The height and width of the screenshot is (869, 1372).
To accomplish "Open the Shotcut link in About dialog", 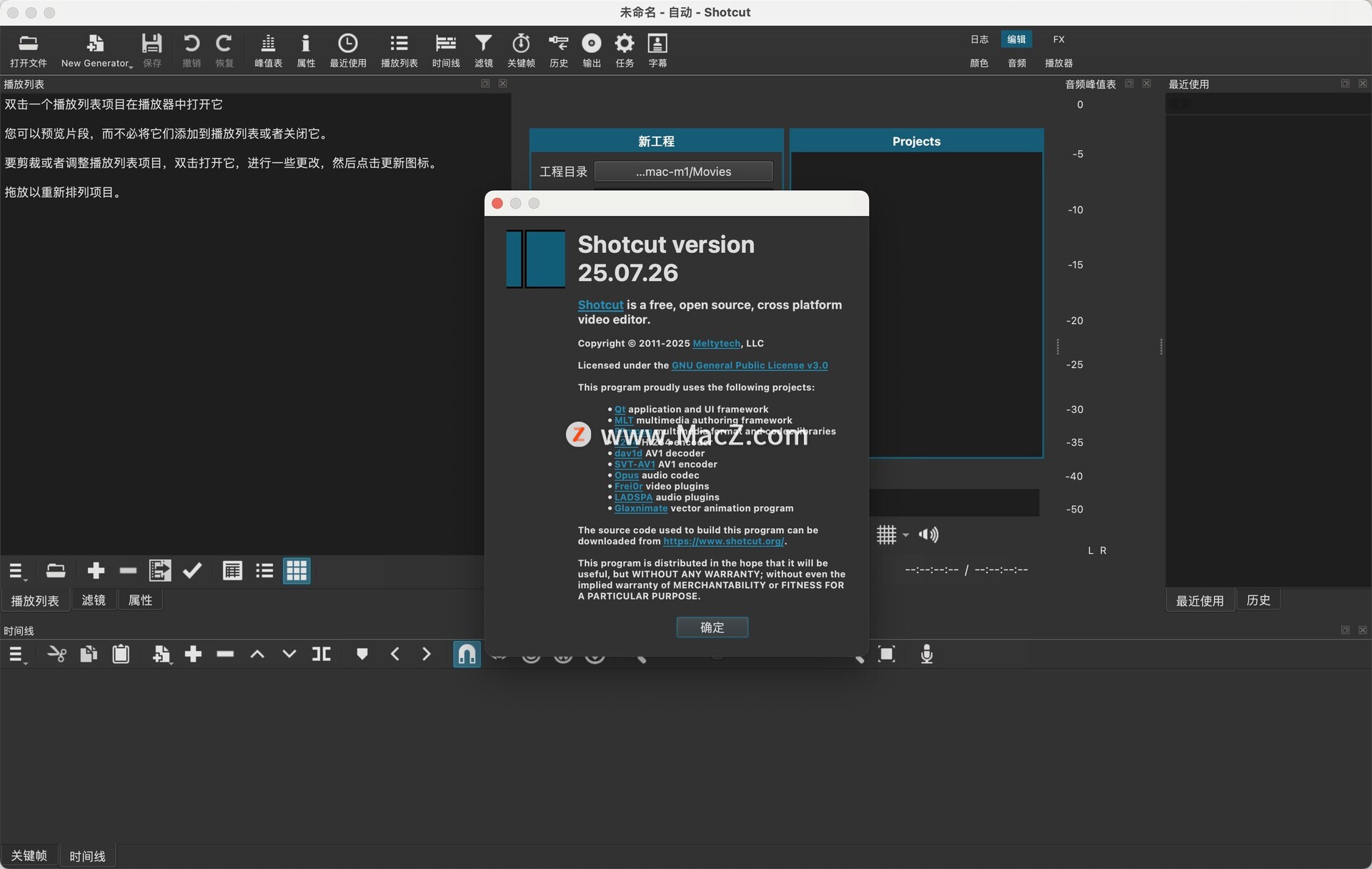I will pyautogui.click(x=600, y=305).
